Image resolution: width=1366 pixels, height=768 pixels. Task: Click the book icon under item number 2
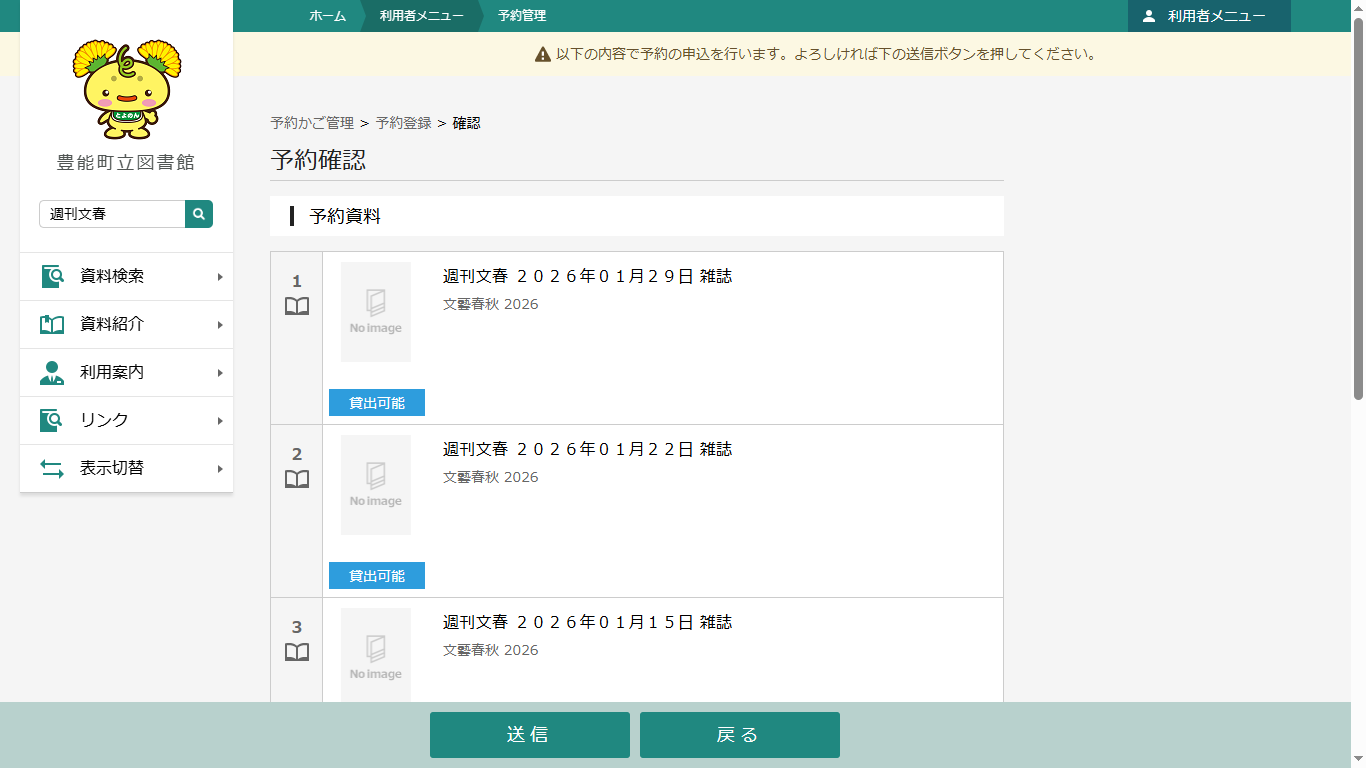[297, 479]
